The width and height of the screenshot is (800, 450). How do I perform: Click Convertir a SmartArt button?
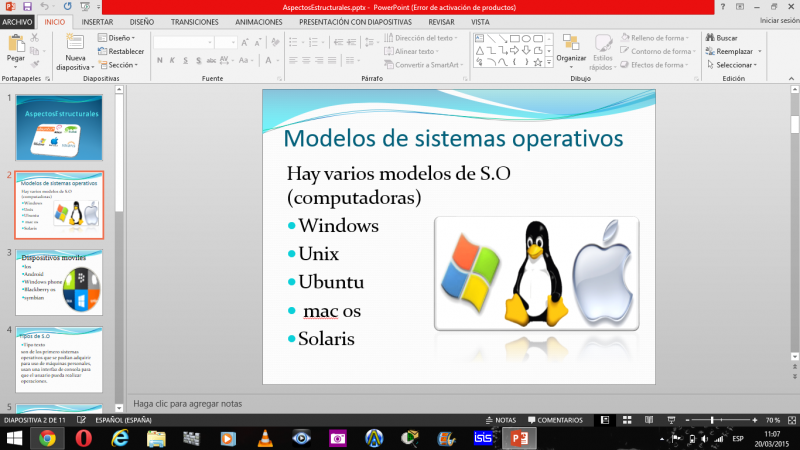coord(424,65)
